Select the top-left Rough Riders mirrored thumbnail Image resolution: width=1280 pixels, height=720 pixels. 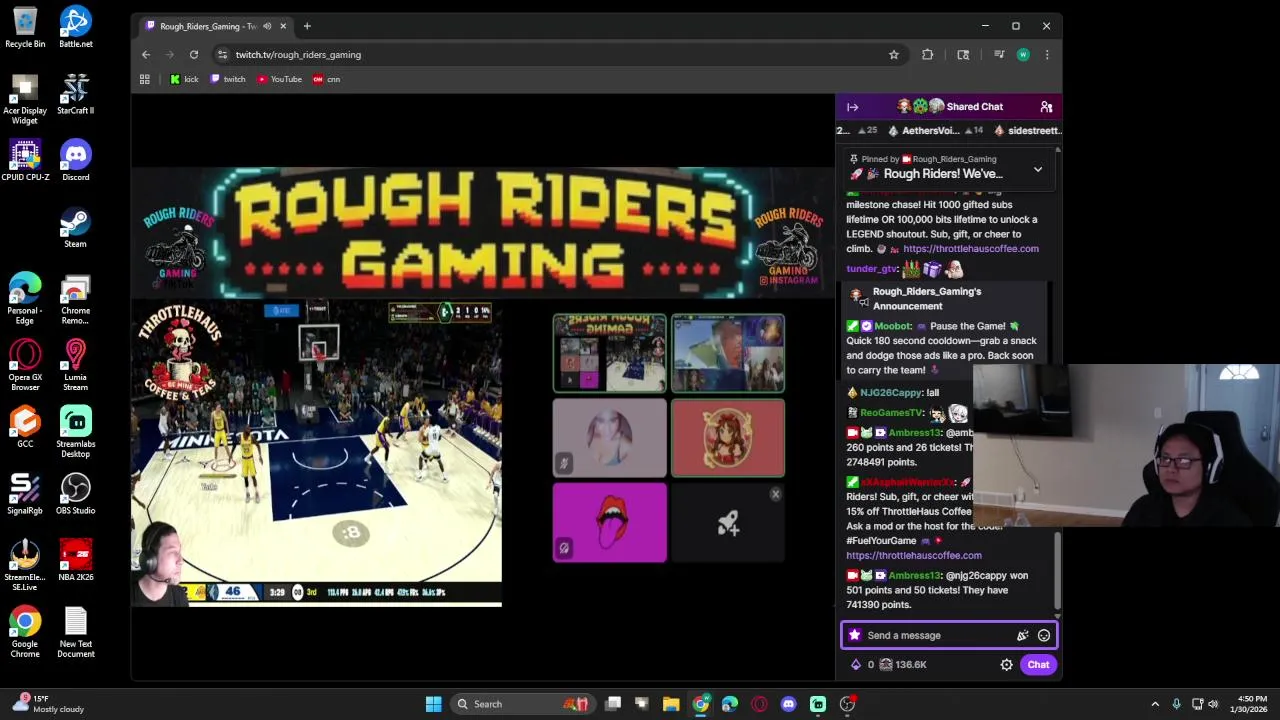pyautogui.click(x=609, y=353)
